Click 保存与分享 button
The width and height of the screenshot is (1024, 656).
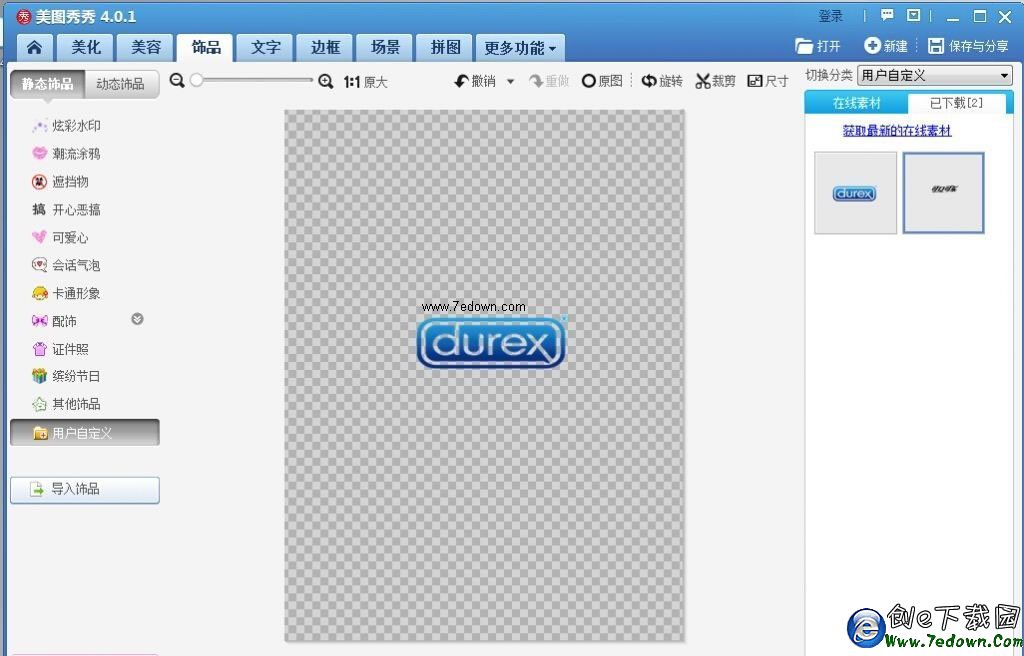(x=969, y=46)
